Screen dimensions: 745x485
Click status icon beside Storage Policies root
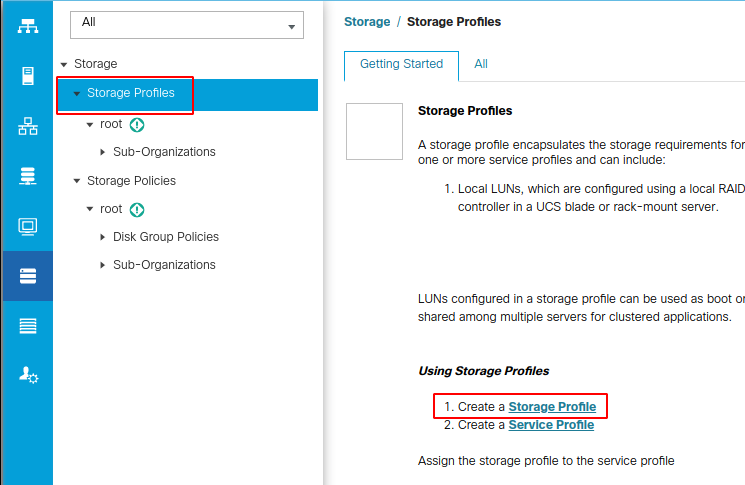point(137,209)
